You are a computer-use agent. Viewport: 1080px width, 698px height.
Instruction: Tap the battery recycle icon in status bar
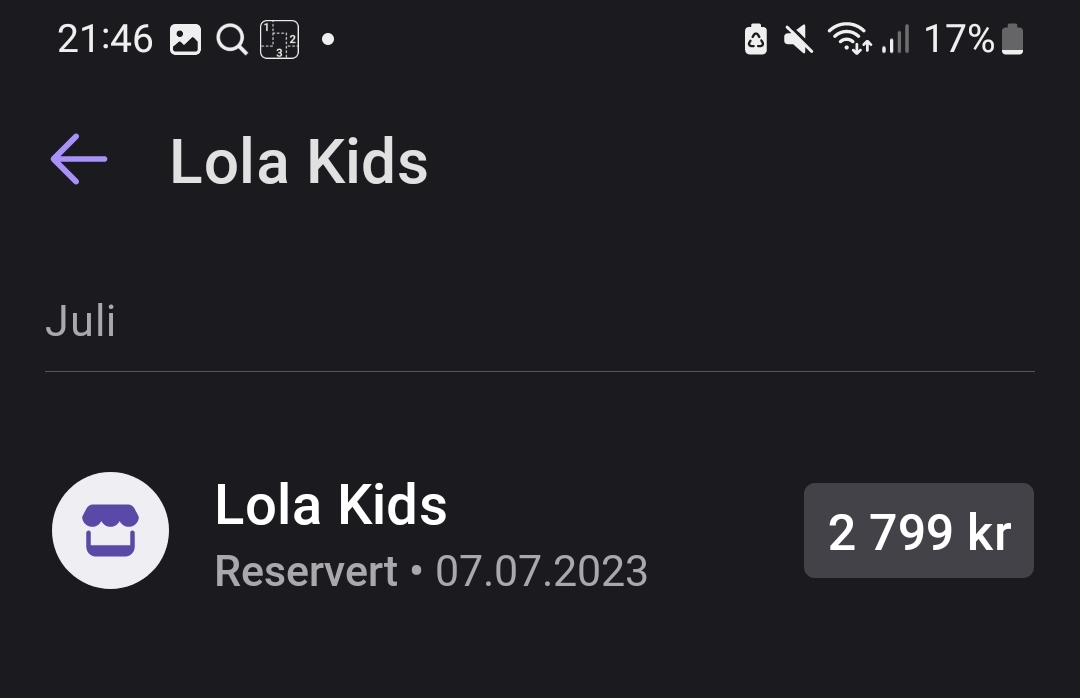pos(756,39)
